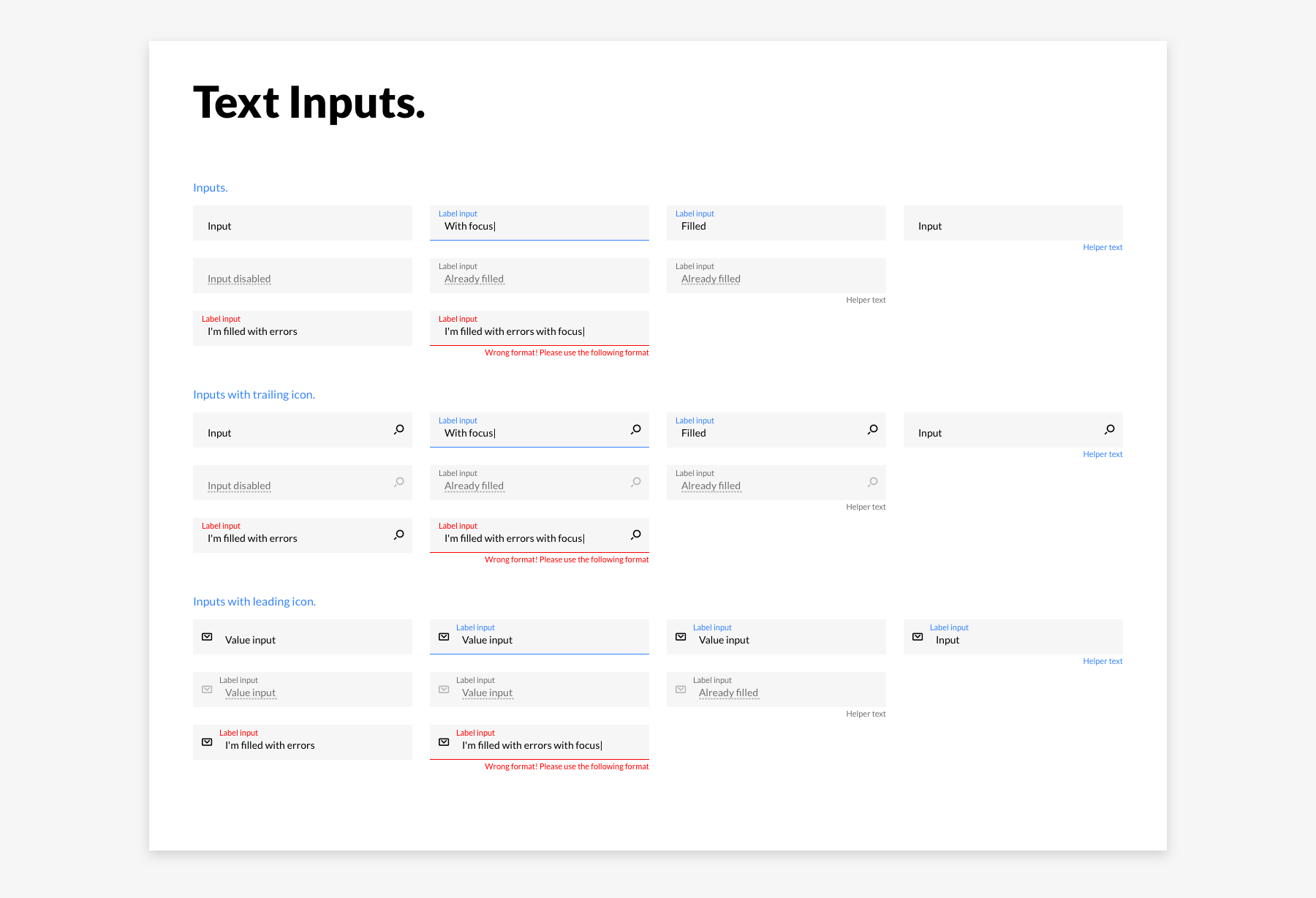This screenshot has width=1316, height=898.
Task: Click 'Wrong format!' error message in trailing icon section
Action: (x=567, y=559)
